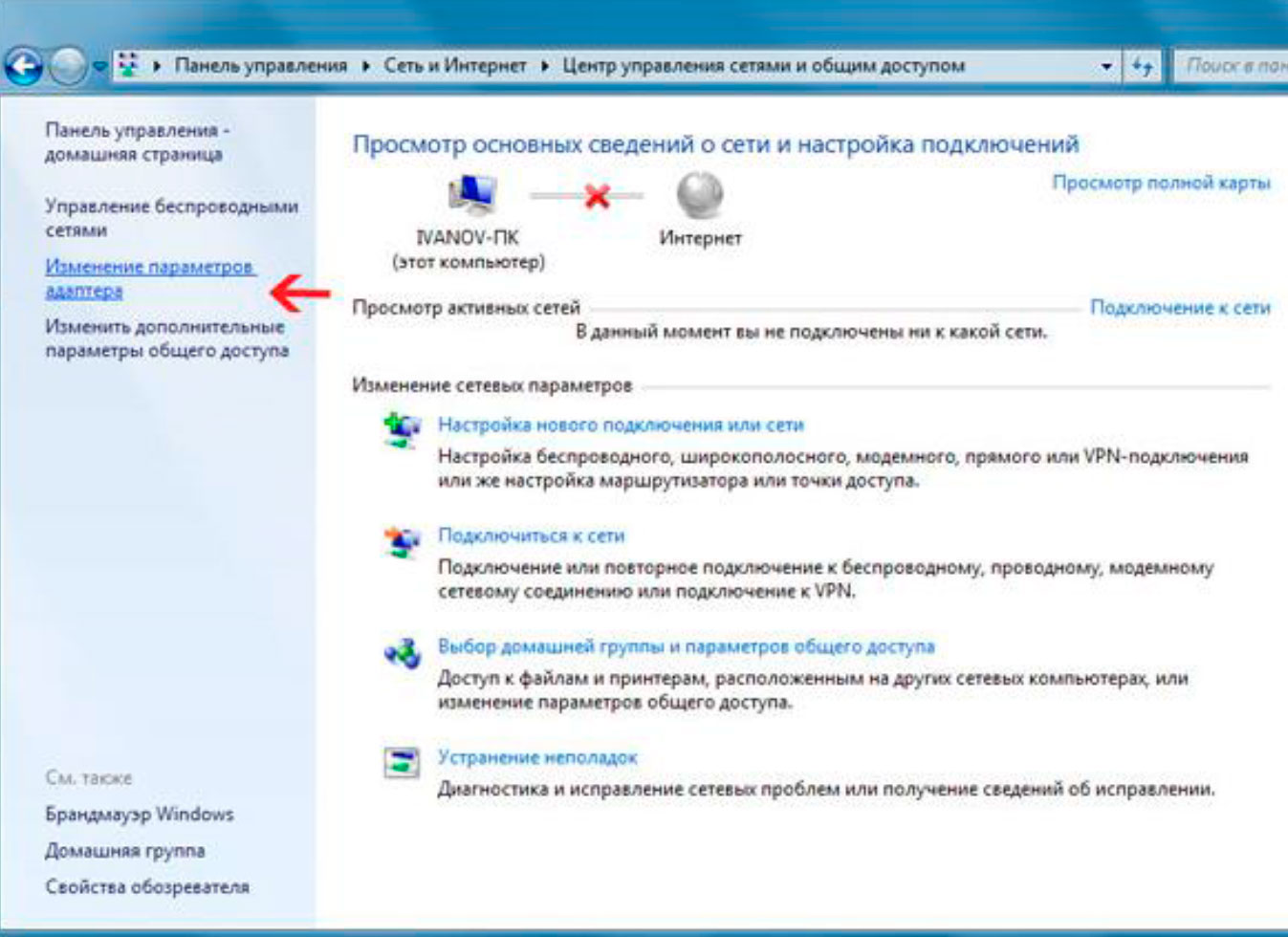The image size is (1288, 937).
Task: Click the troubleshooting icon beside Устранение неполадок
Action: pos(402,762)
